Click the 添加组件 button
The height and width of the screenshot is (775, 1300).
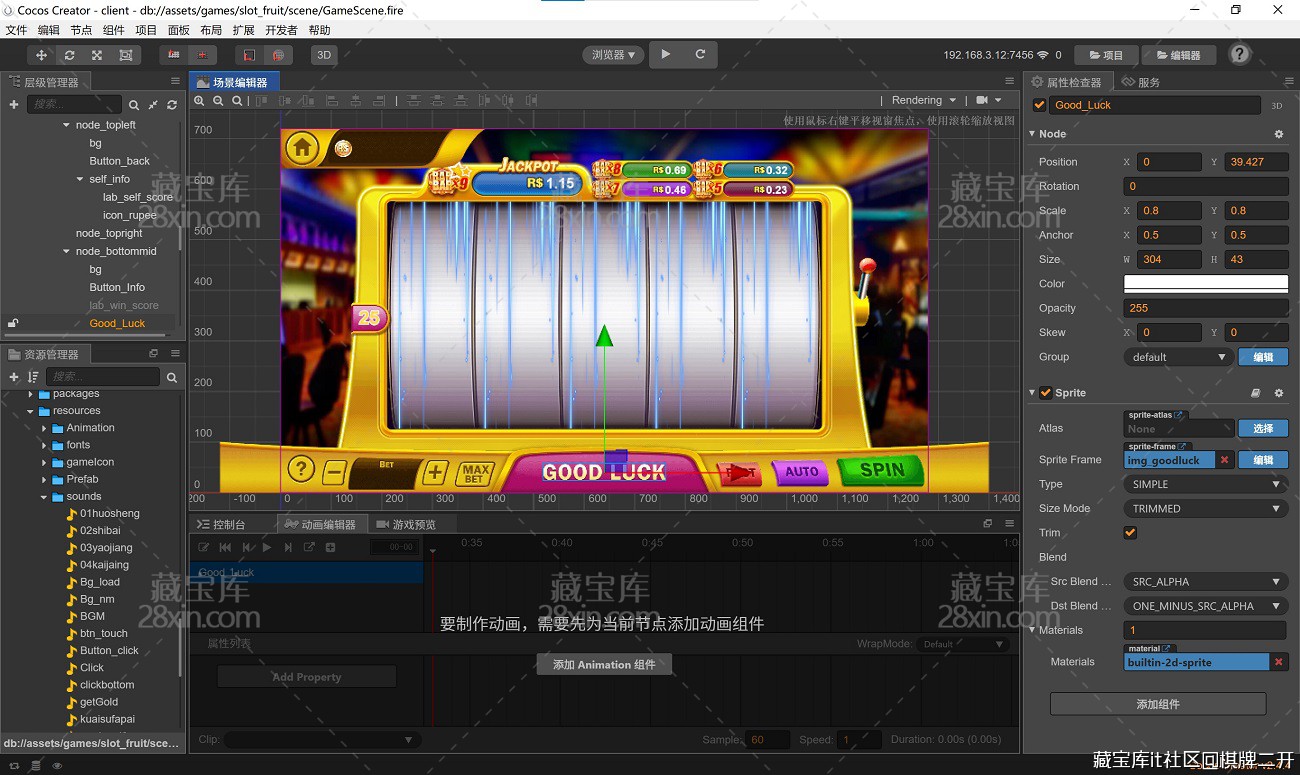[1157, 704]
